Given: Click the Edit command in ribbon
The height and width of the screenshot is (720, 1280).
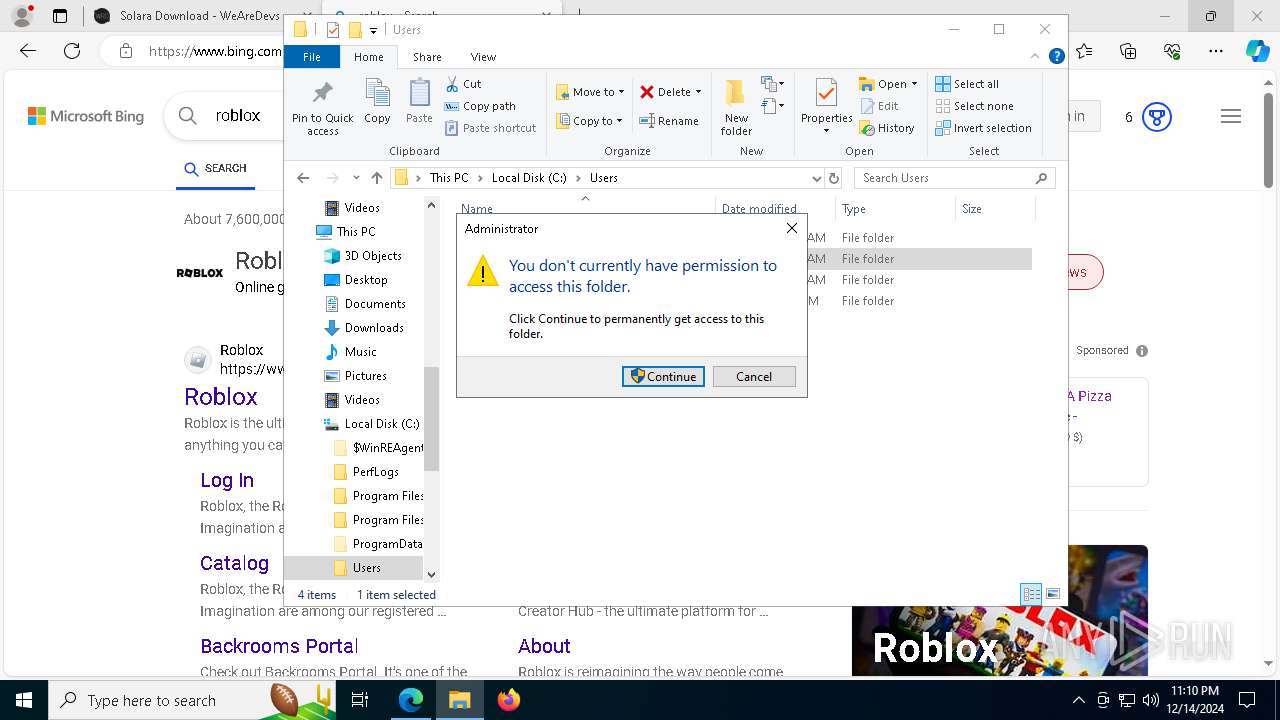Looking at the screenshot, I should click(x=879, y=106).
